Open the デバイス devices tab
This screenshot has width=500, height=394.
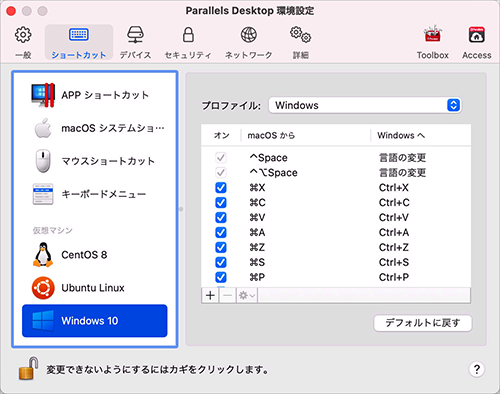[x=135, y=43]
